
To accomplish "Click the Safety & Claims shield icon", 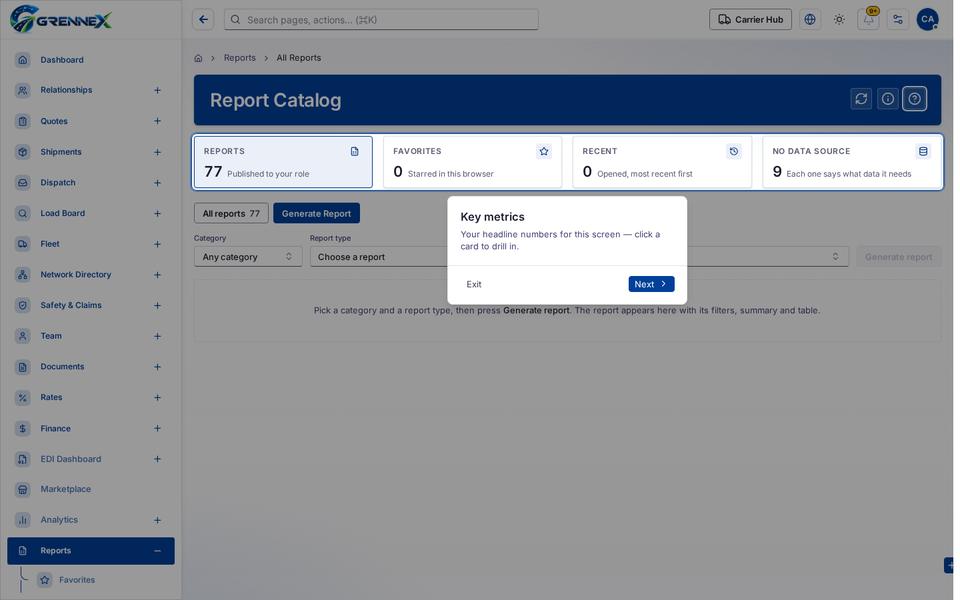I will coord(23,305).
